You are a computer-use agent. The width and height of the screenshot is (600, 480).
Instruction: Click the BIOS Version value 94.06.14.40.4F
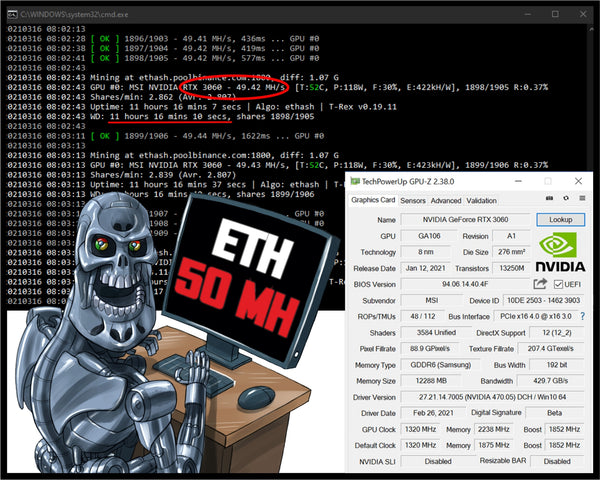465,284
